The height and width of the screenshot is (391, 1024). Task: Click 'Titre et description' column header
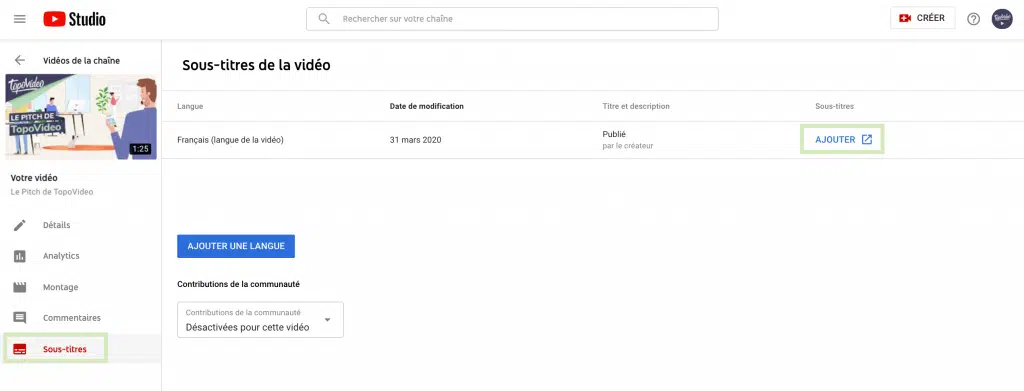(x=636, y=106)
